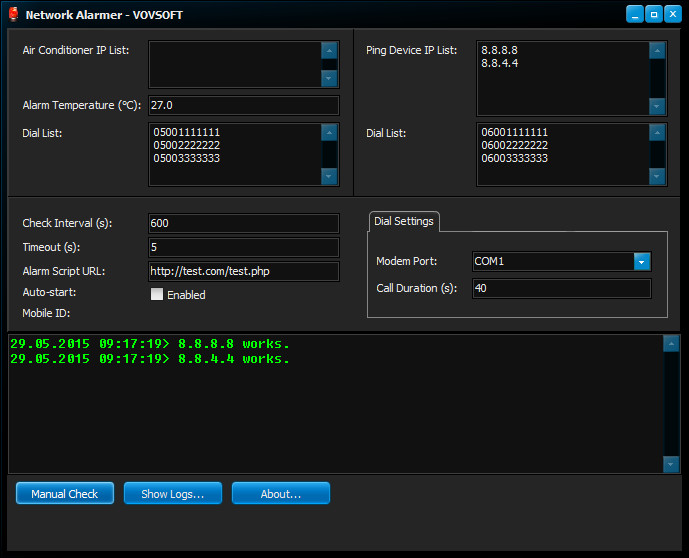
Task: Select the Dial Settings tab
Action: (x=404, y=221)
